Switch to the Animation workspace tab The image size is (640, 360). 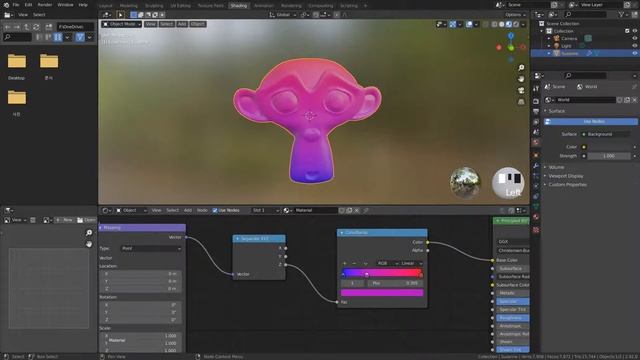coord(264,6)
